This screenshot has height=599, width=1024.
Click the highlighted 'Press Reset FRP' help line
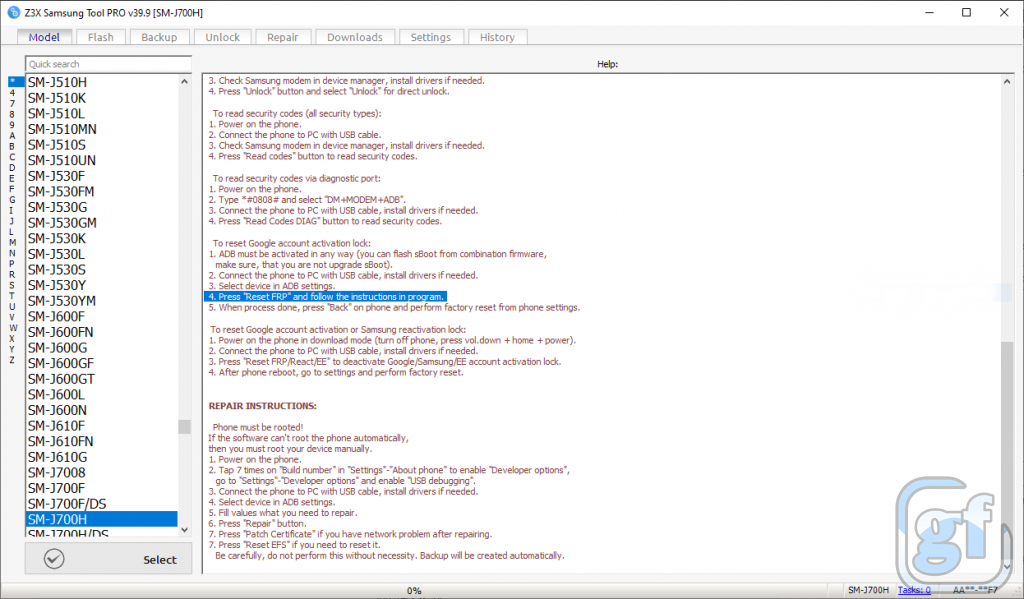[325, 297]
